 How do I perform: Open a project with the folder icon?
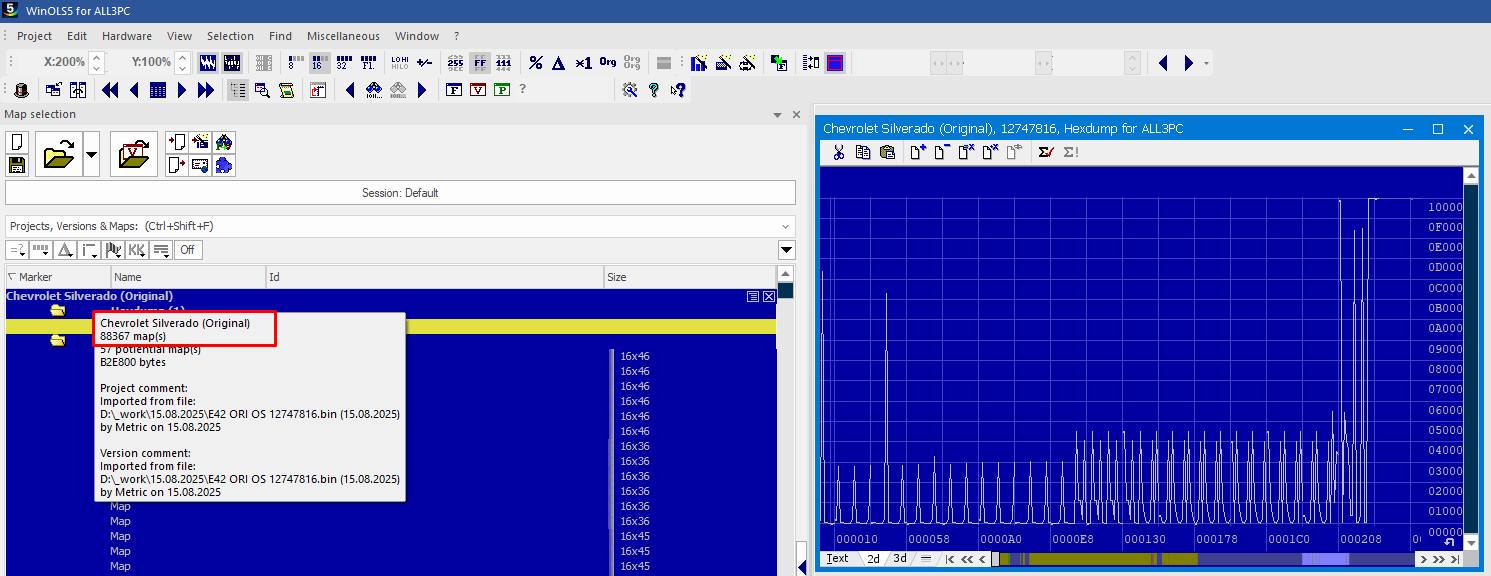(60, 155)
